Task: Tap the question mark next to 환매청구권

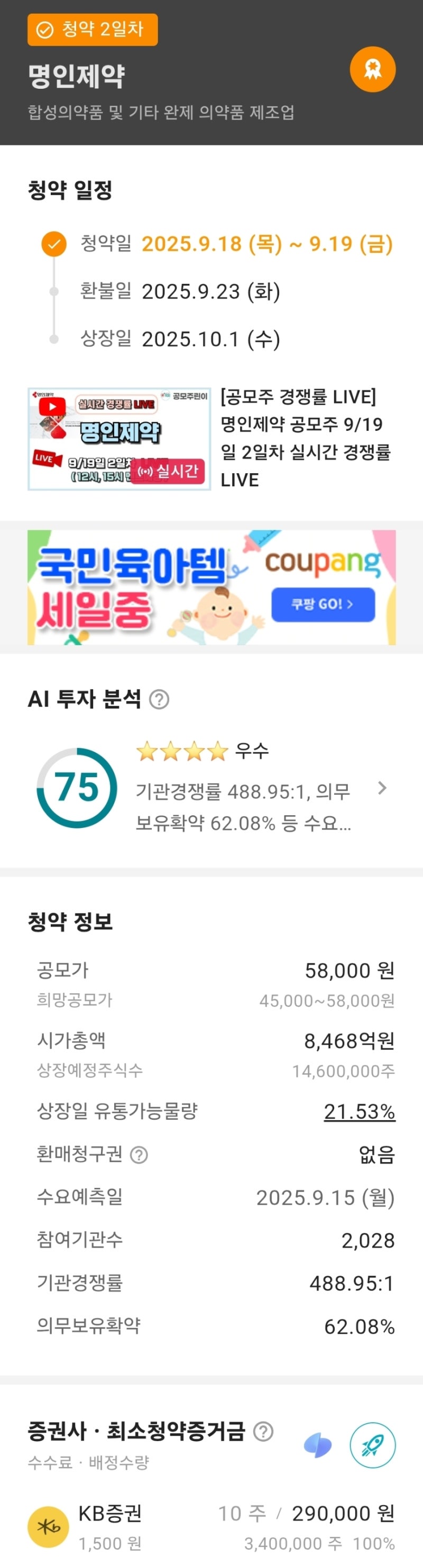Action: click(139, 1155)
